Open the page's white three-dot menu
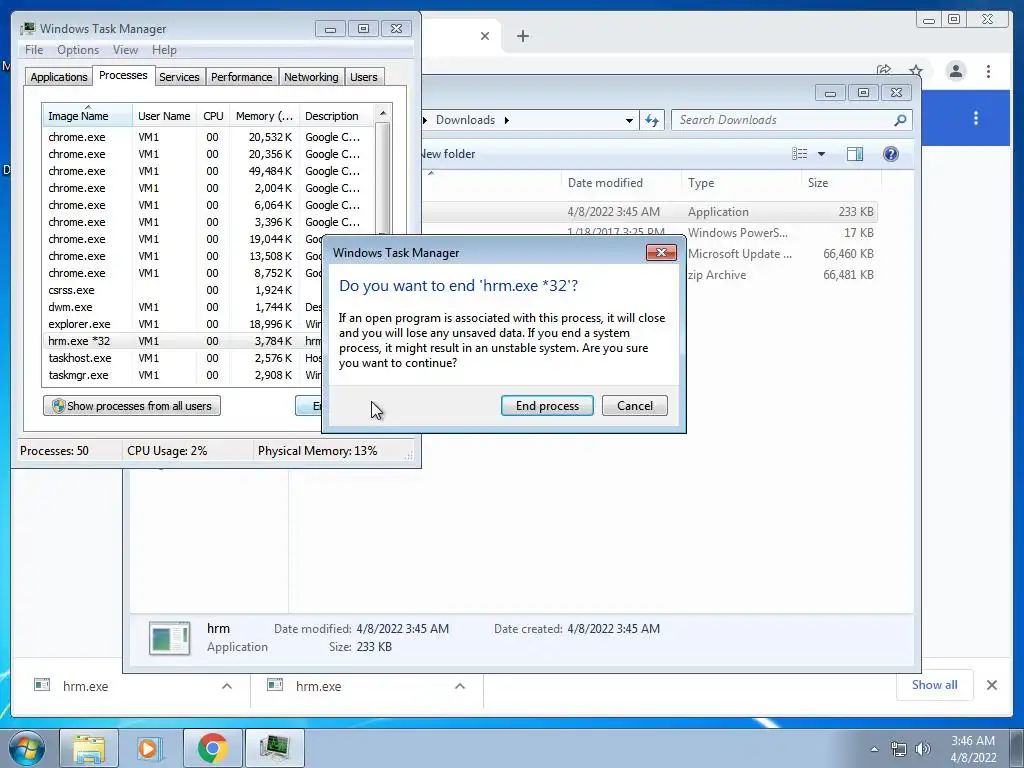Image resolution: width=1024 pixels, height=768 pixels. (x=976, y=118)
